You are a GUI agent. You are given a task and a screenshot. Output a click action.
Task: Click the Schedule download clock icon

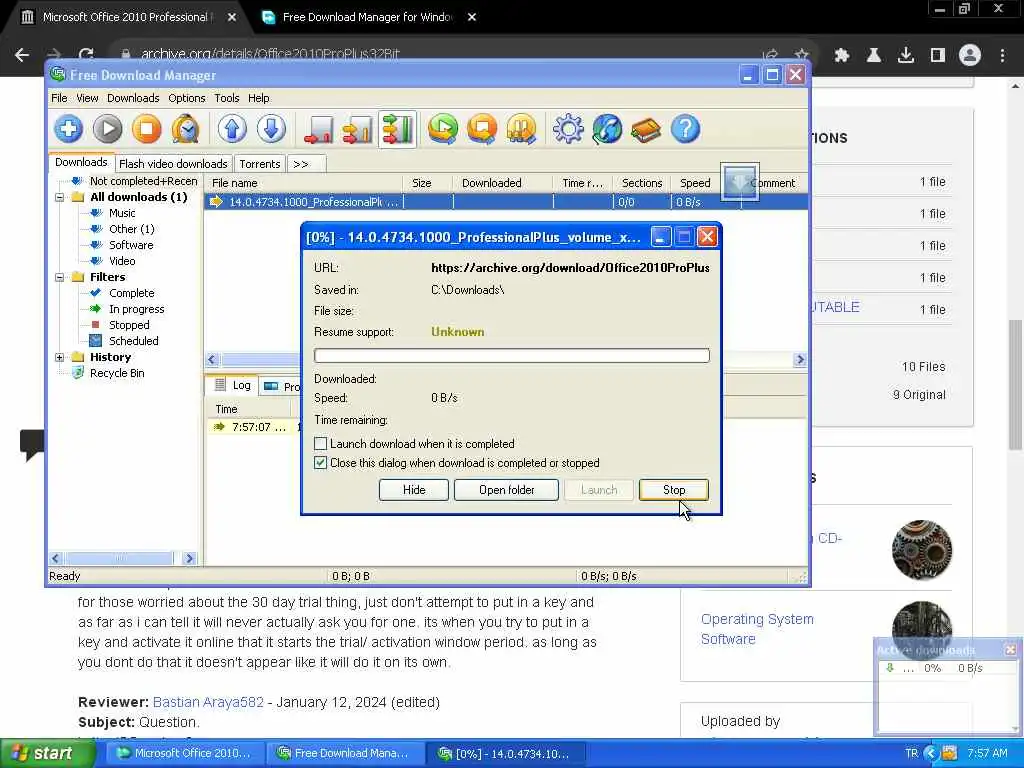[185, 129]
